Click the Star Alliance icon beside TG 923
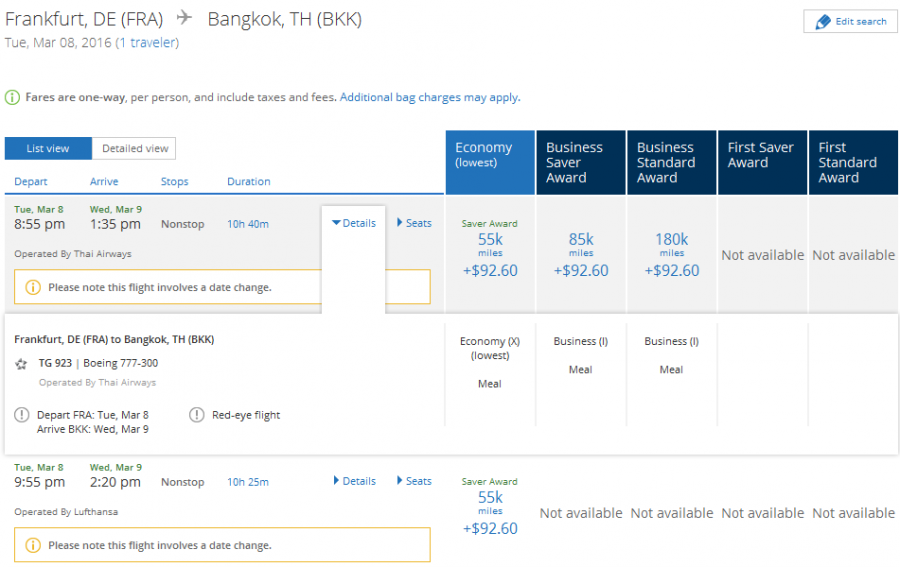The image size is (900, 567). (x=22, y=364)
